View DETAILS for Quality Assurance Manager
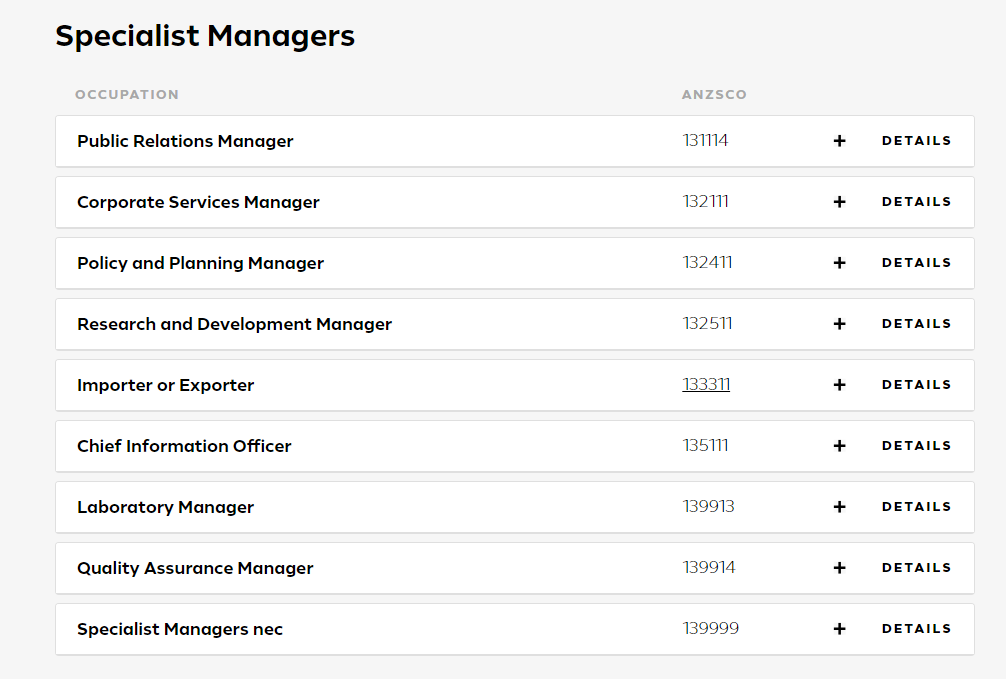 (x=916, y=568)
